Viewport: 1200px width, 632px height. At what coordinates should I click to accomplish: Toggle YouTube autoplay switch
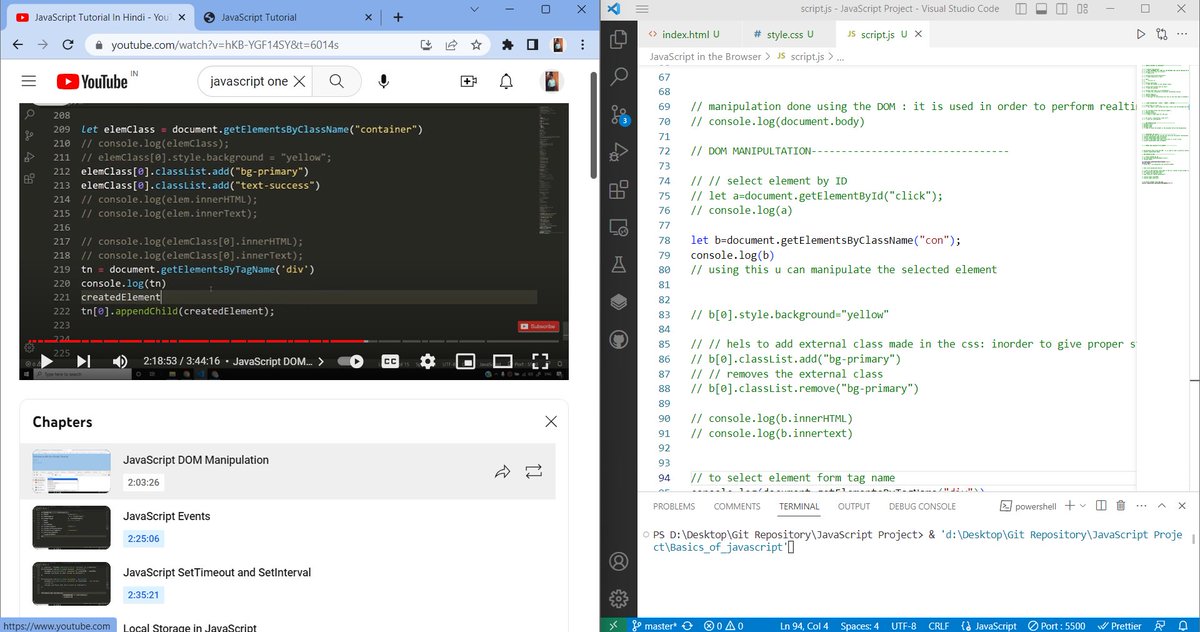click(x=351, y=361)
